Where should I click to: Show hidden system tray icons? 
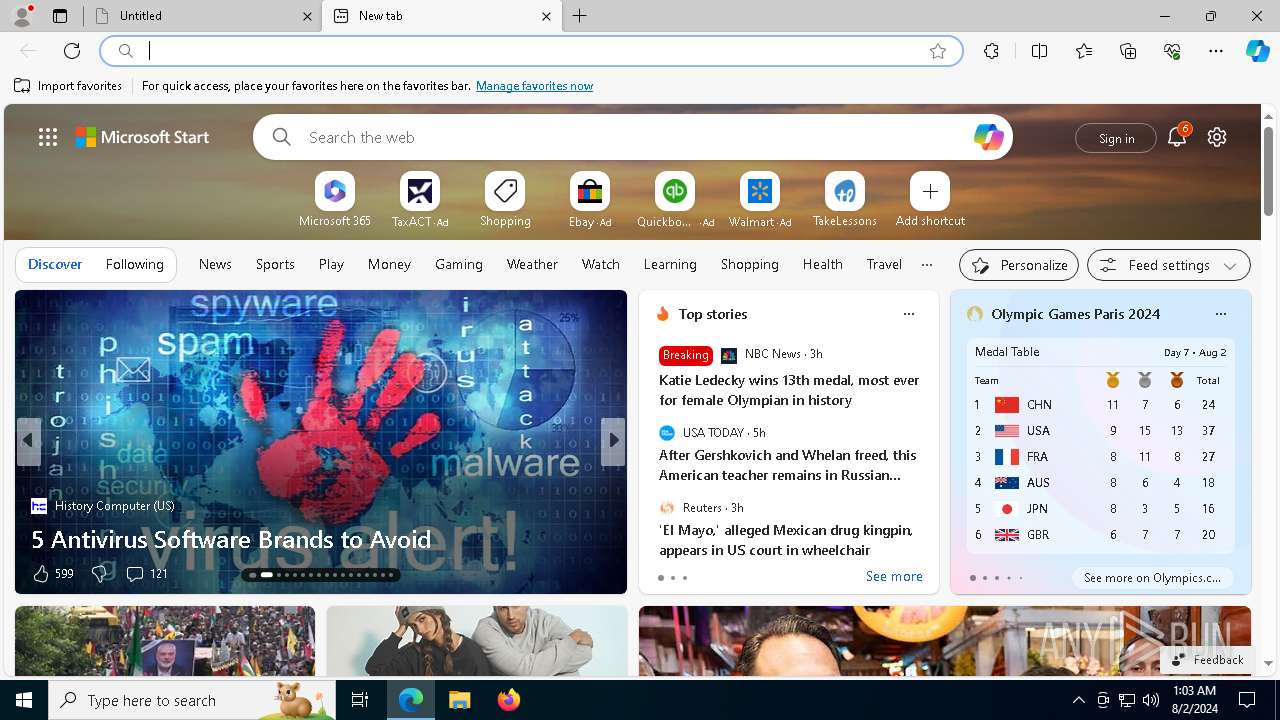(1078, 700)
